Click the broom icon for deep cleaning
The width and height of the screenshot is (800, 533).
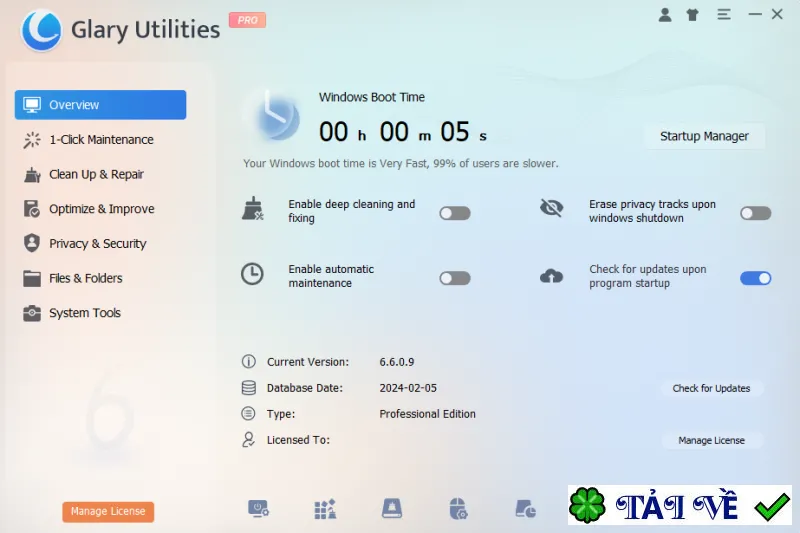point(253,209)
